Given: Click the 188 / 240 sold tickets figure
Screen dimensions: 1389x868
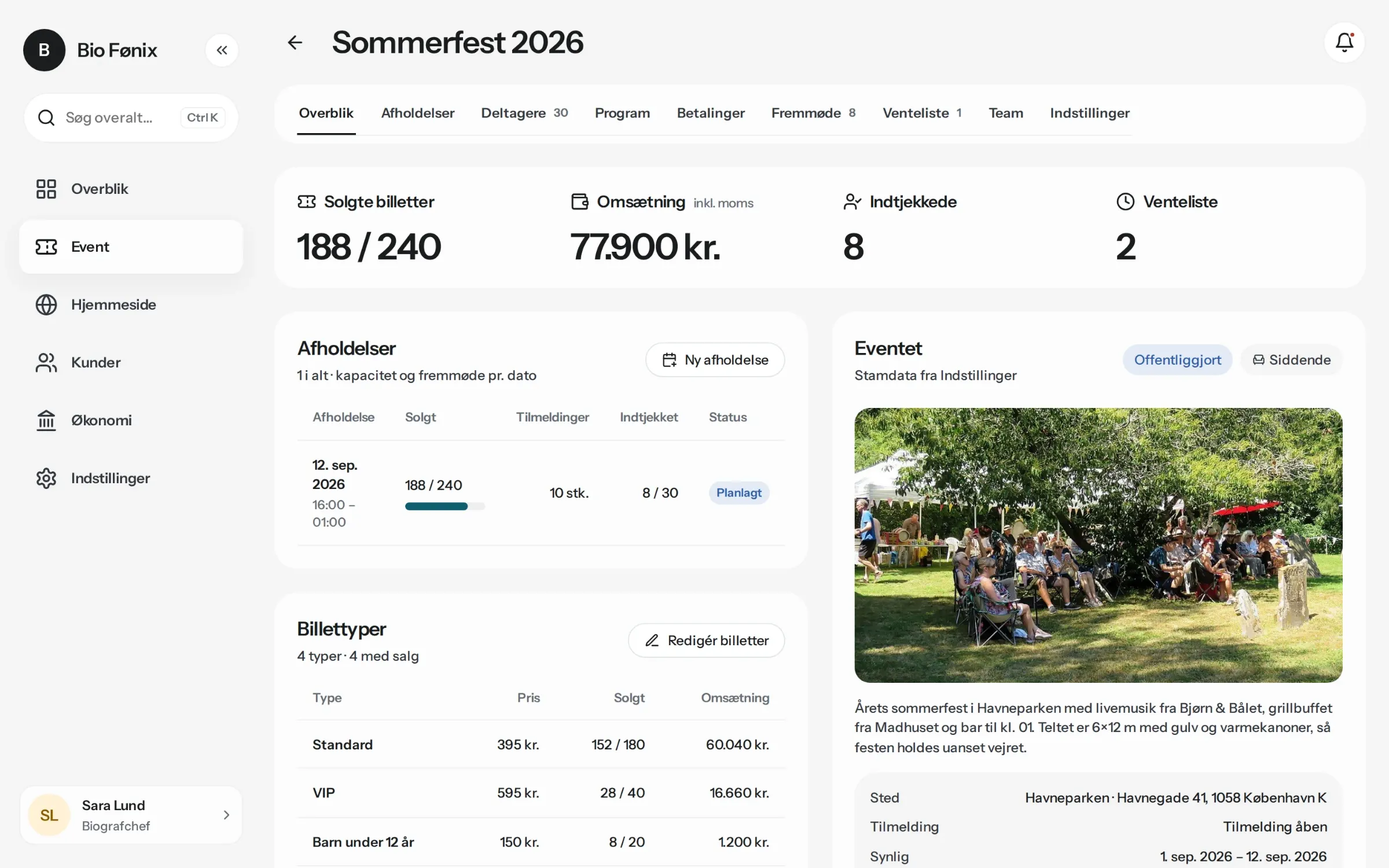Looking at the screenshot, I should click(369, 247).
